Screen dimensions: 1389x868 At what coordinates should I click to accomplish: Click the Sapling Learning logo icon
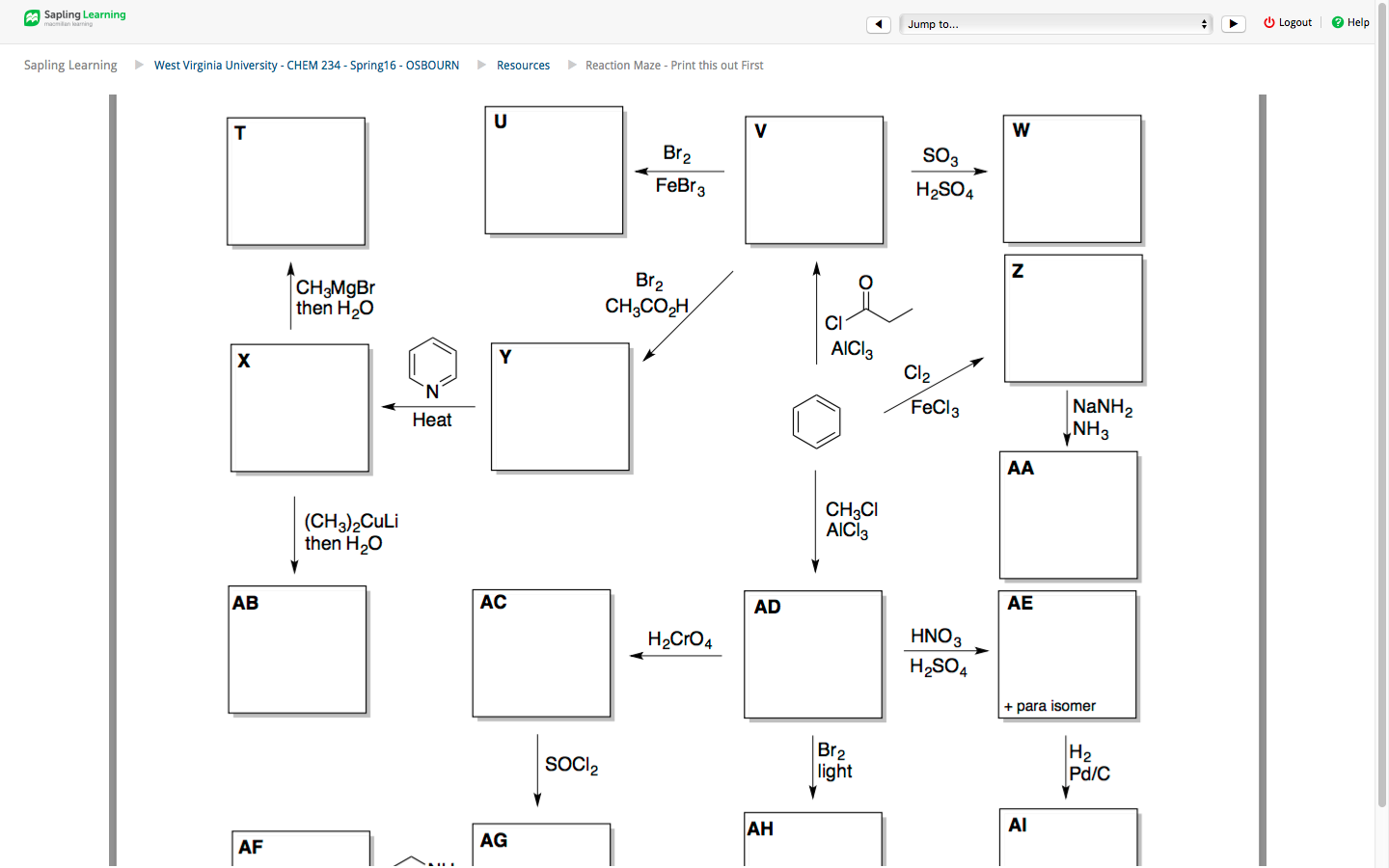pyautogui.click(x=32, y=16)
